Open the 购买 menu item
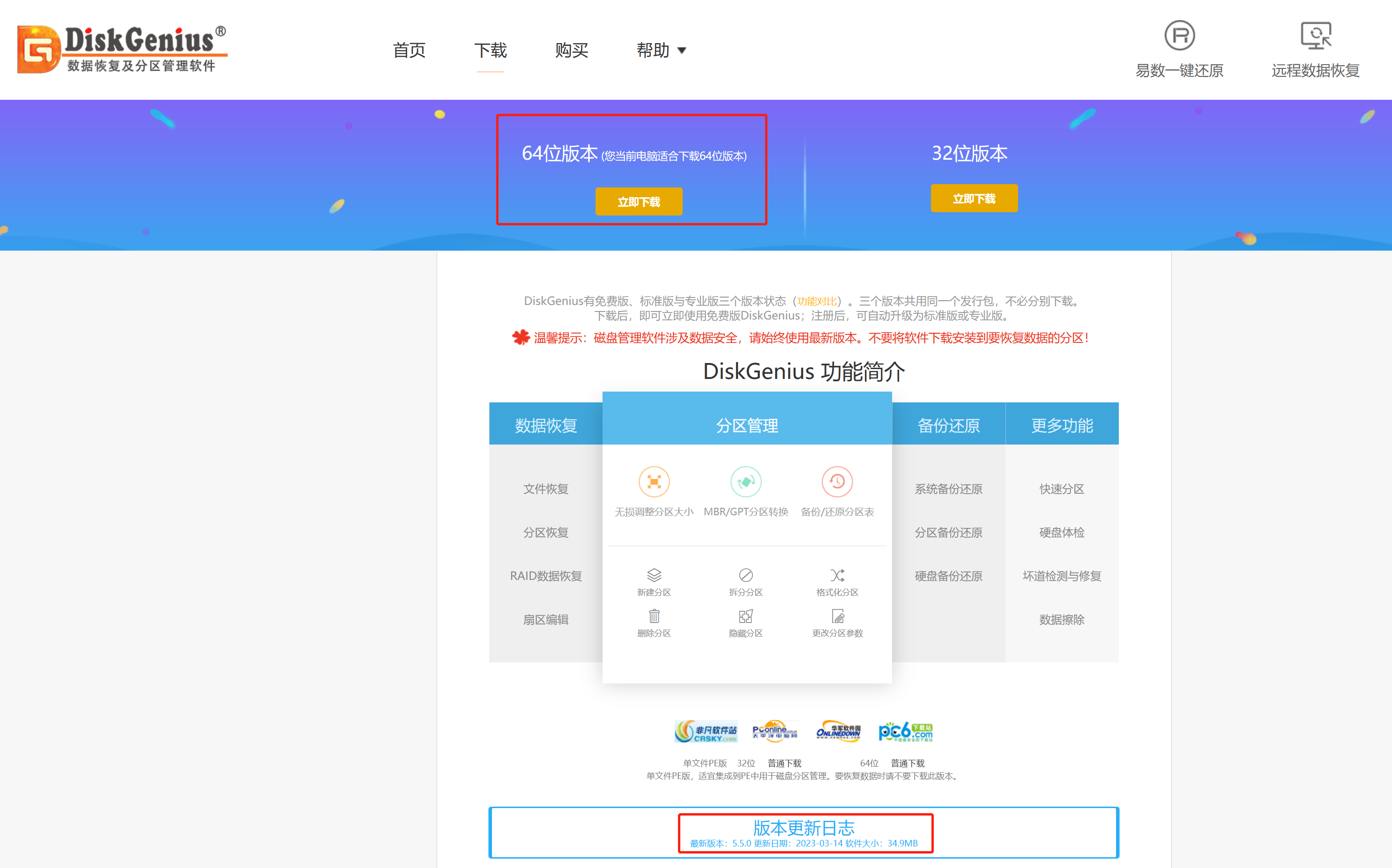 571,51
